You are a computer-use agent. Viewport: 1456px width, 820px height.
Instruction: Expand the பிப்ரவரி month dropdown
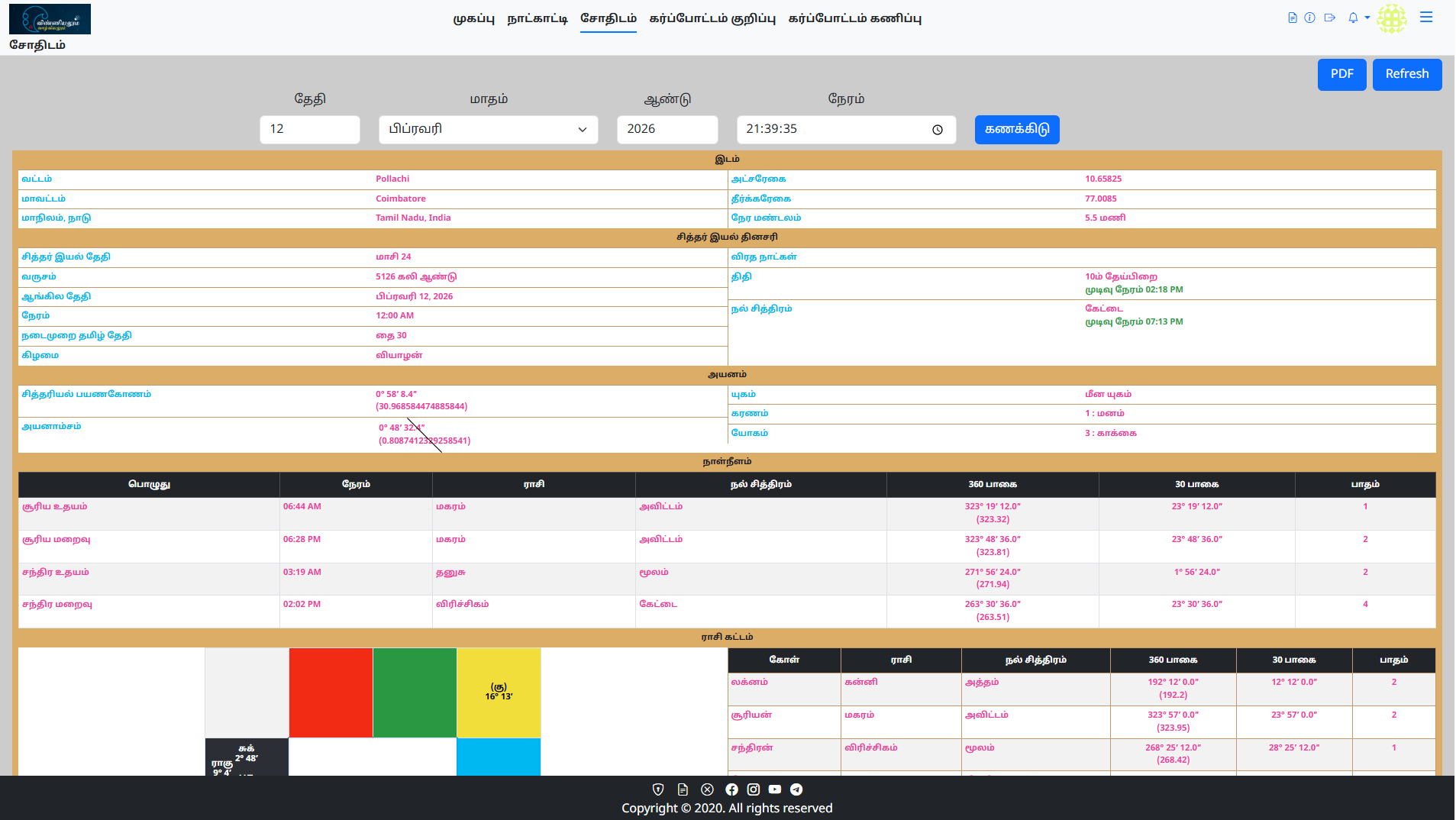point(488,130)
